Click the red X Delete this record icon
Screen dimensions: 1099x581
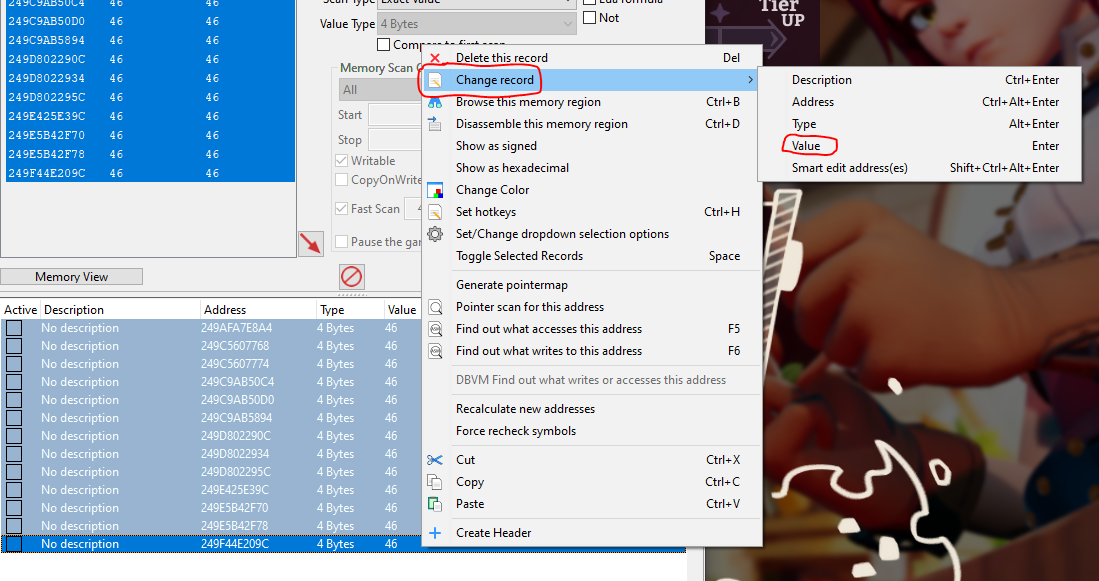tap(435, 58)
